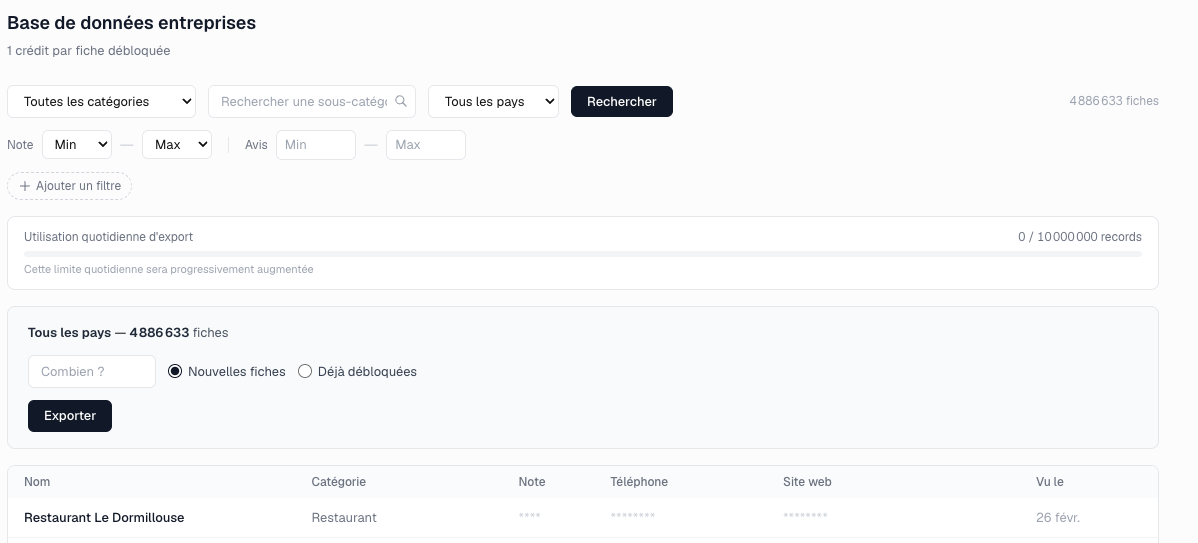Select the Déjà débloquées radio option
Screen dimensions: 1198x543
point(305,371)
